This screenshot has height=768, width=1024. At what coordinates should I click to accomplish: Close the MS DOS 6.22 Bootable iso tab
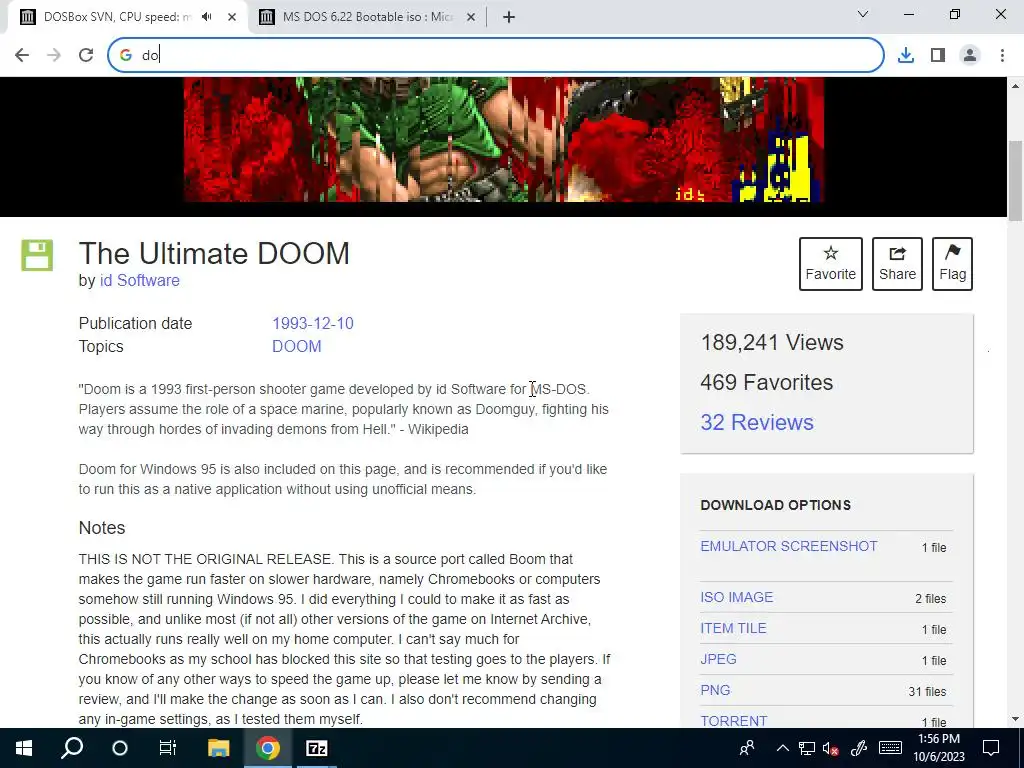pos(471,17)
